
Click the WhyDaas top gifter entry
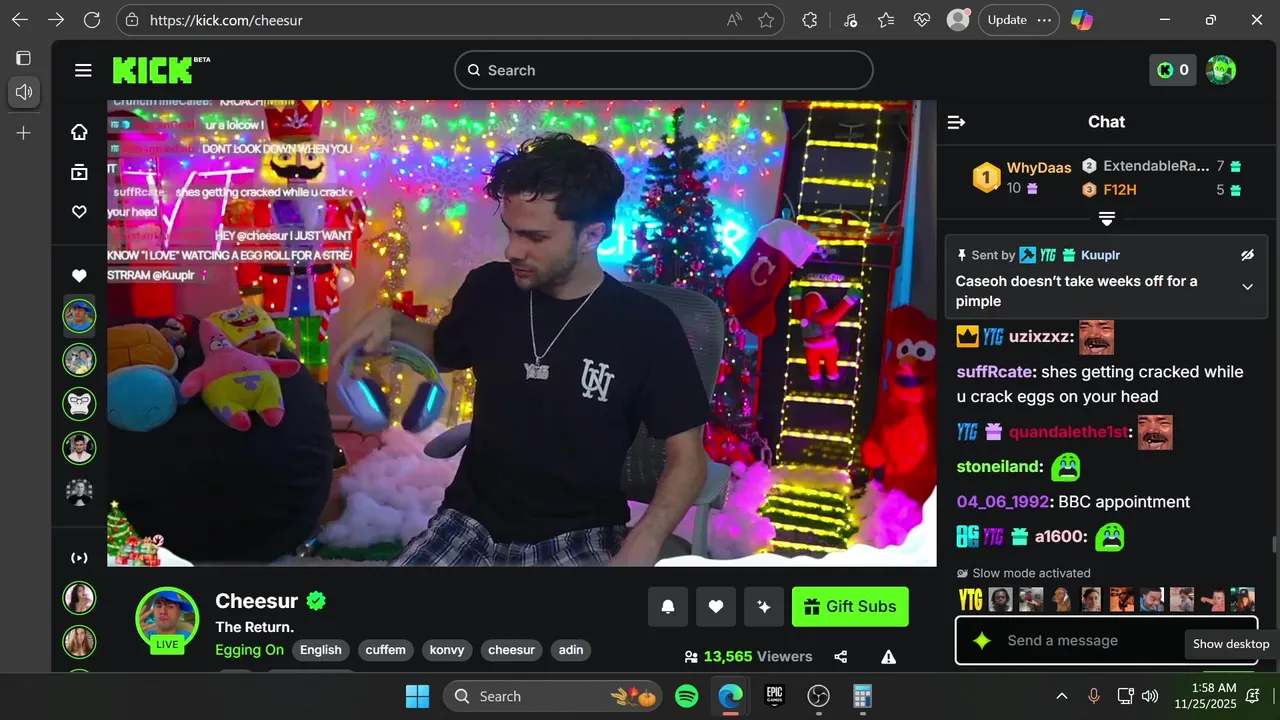pyautogui.click(x=1022, y=177)
